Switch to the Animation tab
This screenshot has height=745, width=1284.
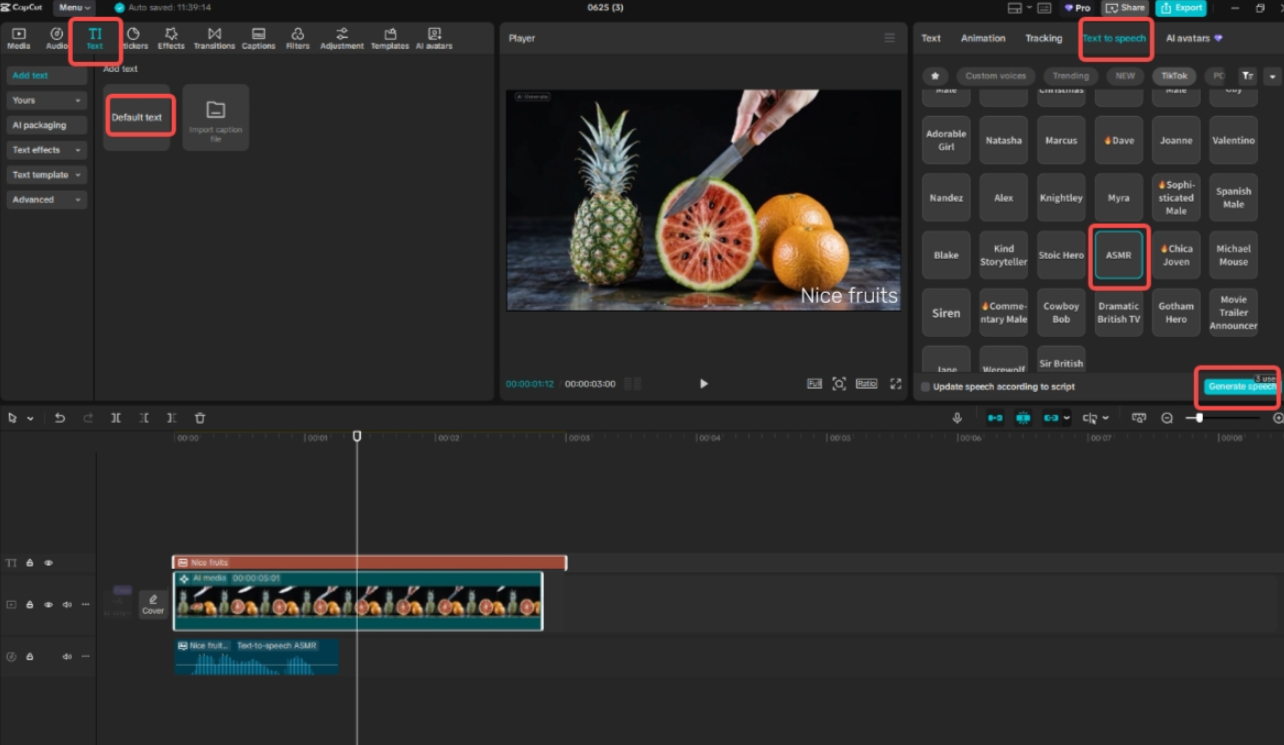pyautogui.click(x=983, y=38)
